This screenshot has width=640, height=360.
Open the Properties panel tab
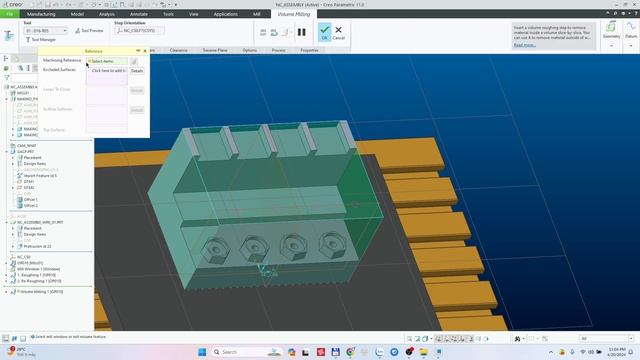tap(309, 50)
